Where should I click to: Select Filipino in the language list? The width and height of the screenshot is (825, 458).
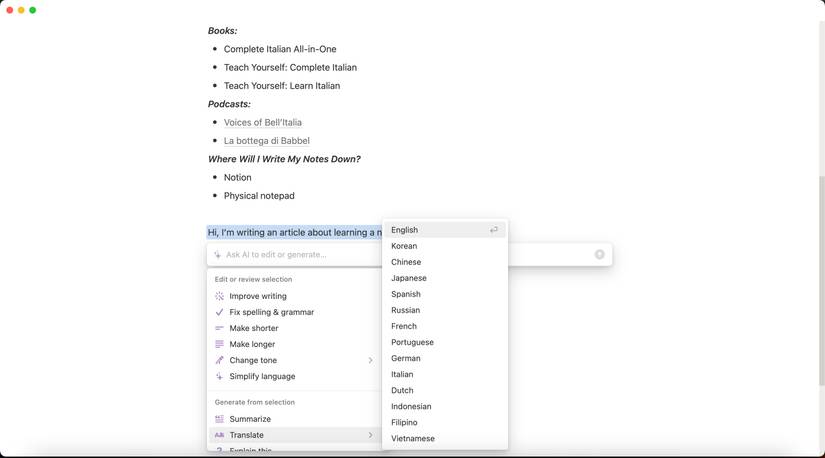coord(445,423)
